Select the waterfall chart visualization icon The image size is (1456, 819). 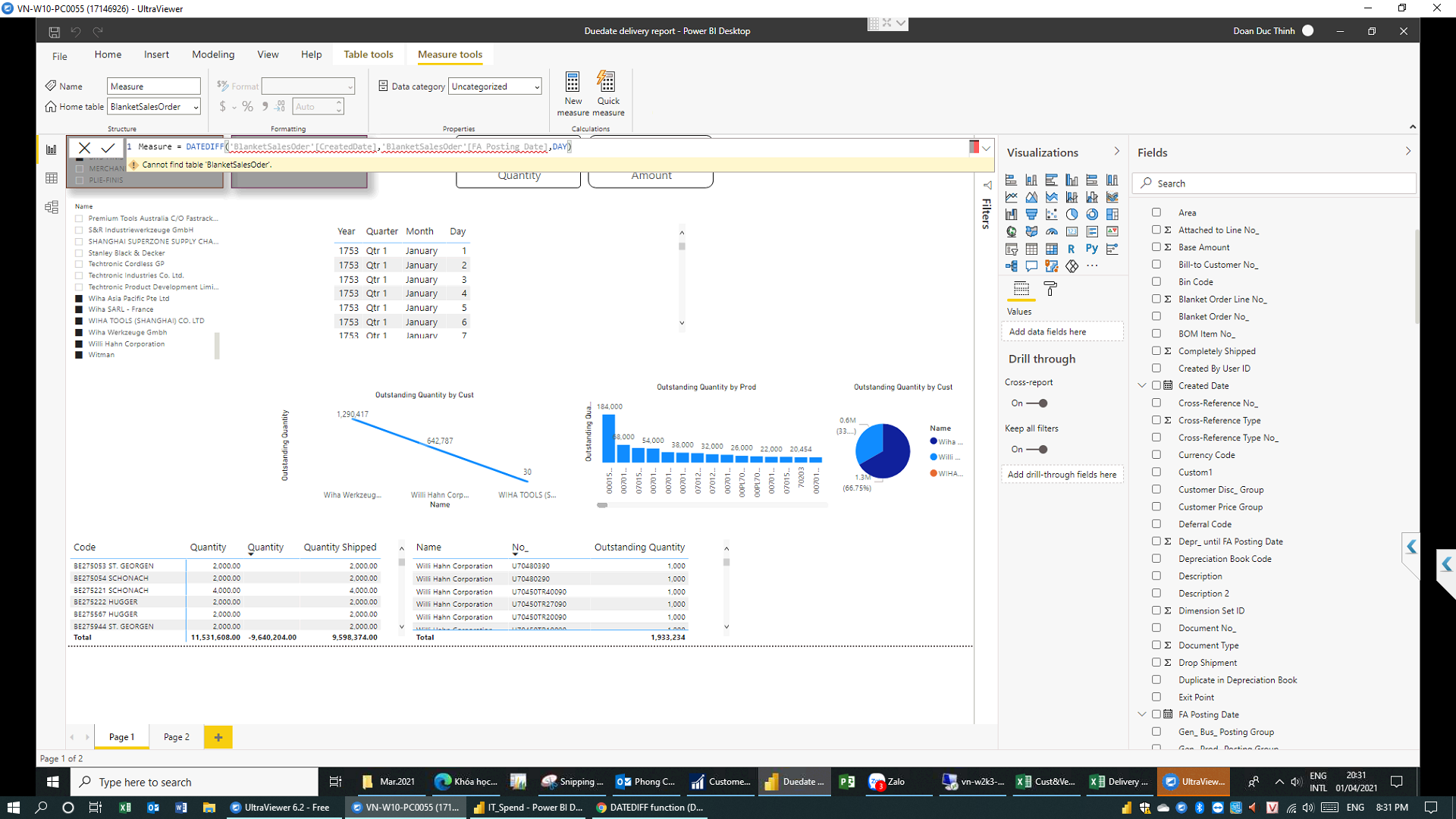tap(1012, 215)
